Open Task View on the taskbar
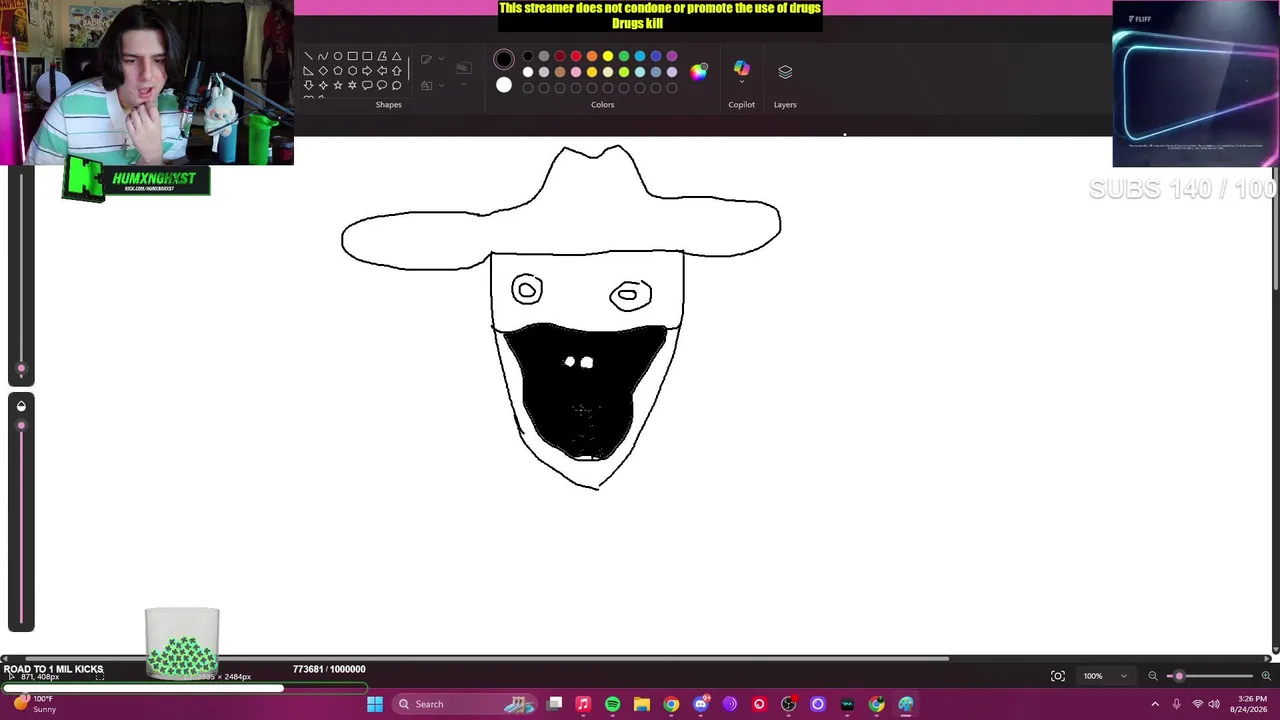This screenshot has width=1280, height=720. point(555,704)
